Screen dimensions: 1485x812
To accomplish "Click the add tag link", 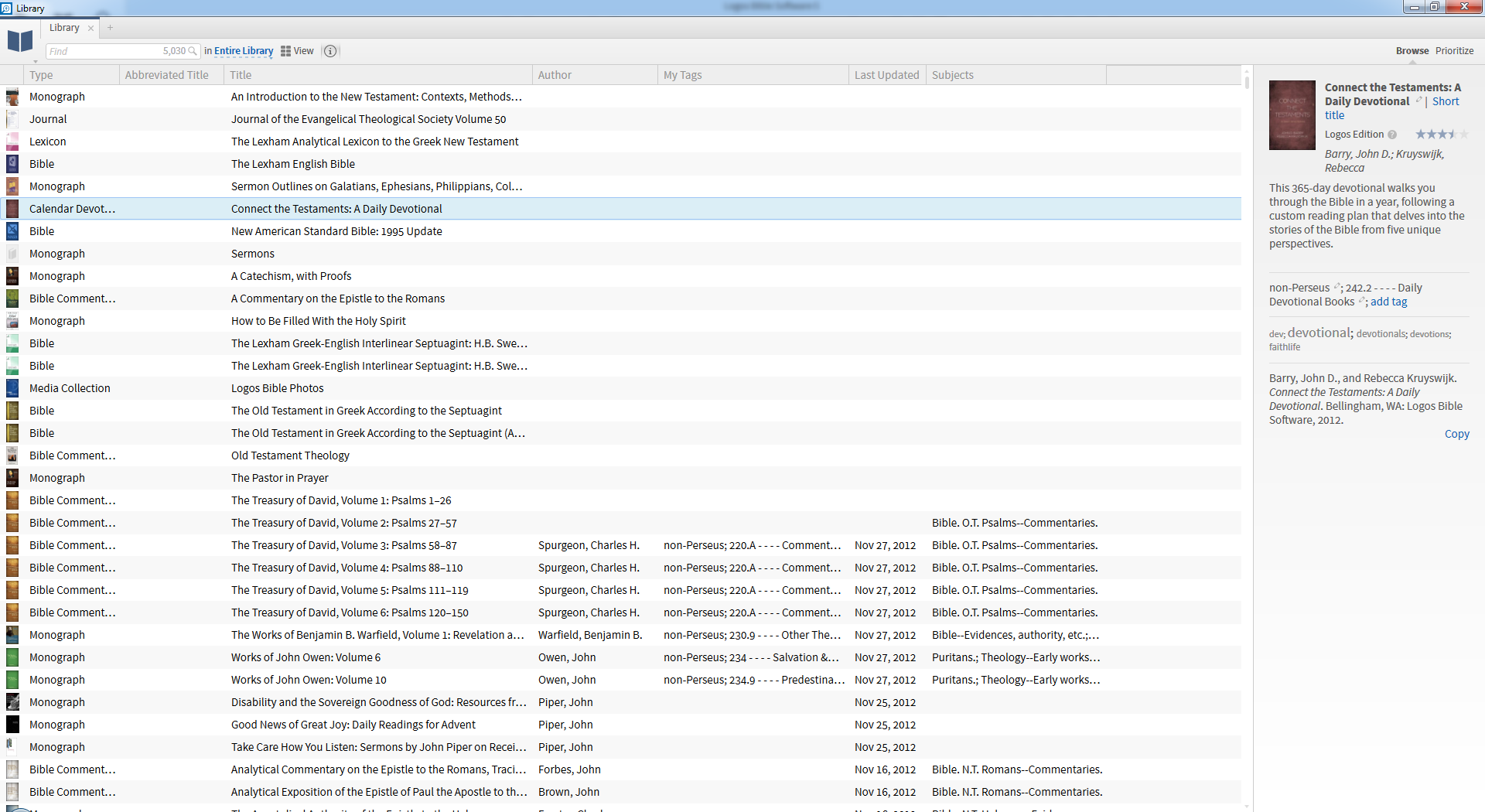I will click(1389, 302).
